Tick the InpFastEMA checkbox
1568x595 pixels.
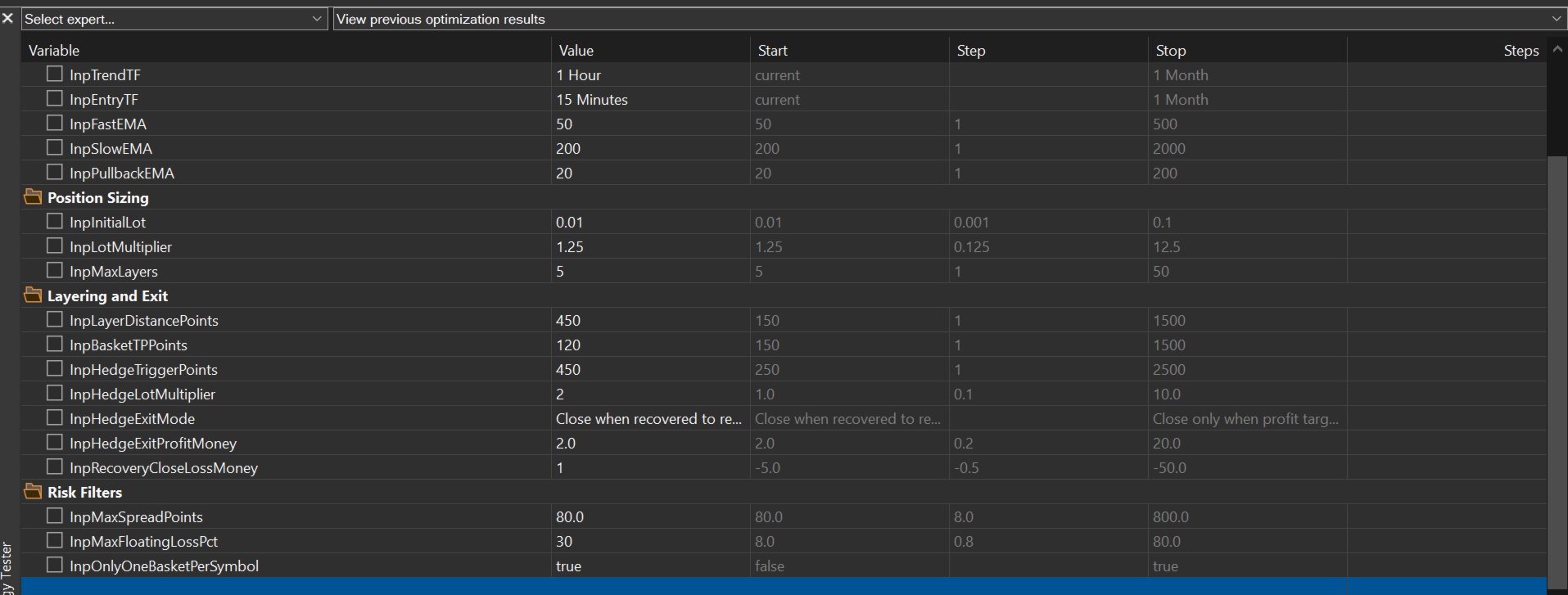[55, 123]
